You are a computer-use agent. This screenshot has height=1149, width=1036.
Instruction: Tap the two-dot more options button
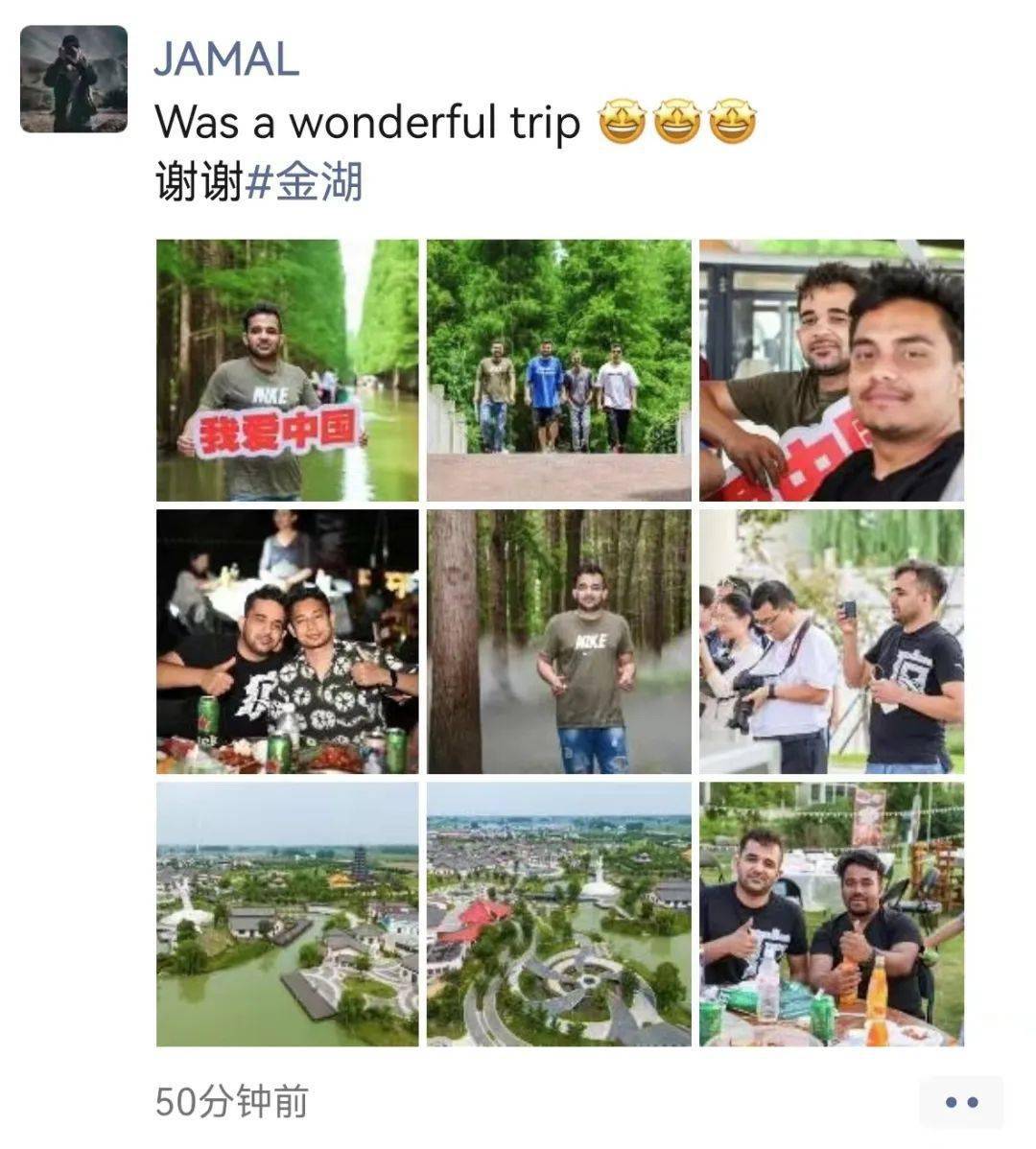961,1102
